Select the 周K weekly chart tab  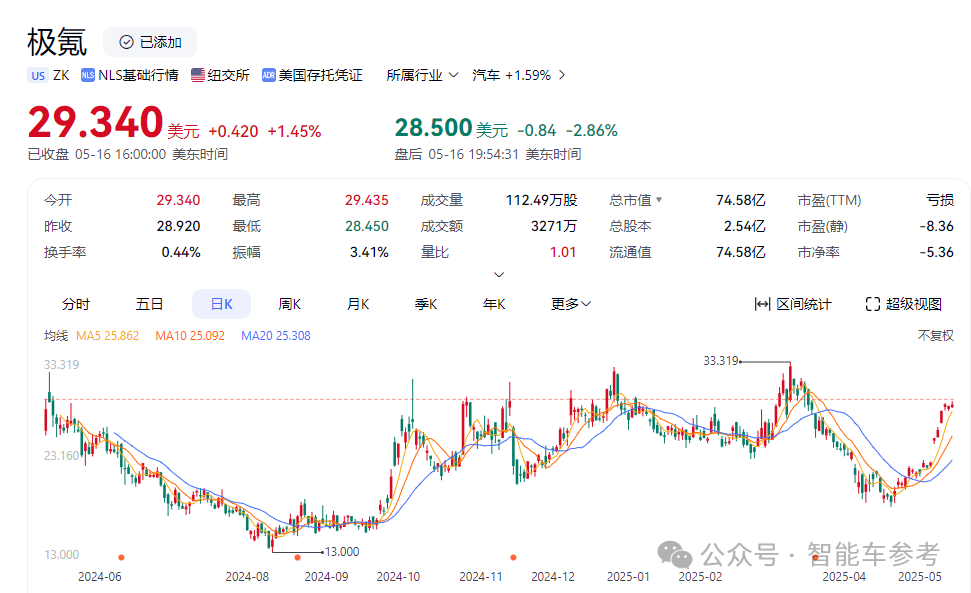point(289,304)
